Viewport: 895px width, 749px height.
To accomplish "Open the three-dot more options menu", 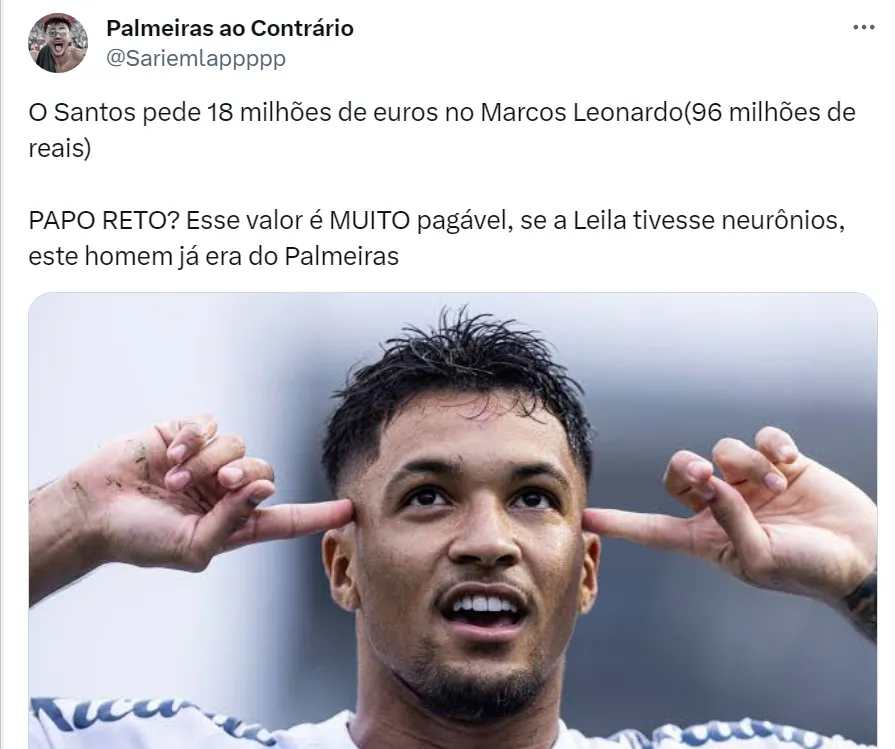I will pos(864,27).
